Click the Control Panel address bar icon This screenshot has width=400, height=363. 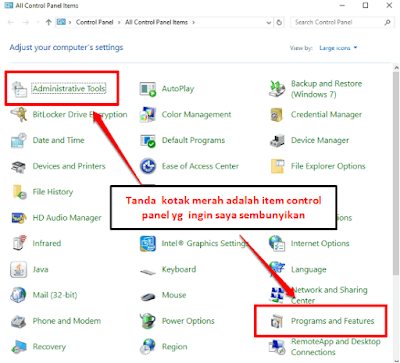coord(61,22)
